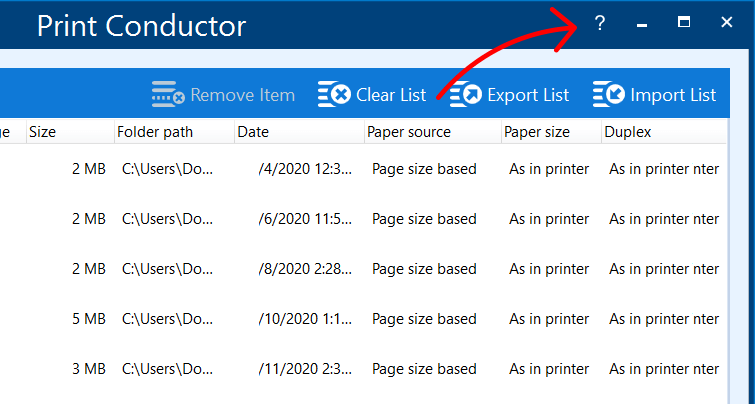
Task: Select the folder path in the /6/2020 row
Action: coord(167,219)
